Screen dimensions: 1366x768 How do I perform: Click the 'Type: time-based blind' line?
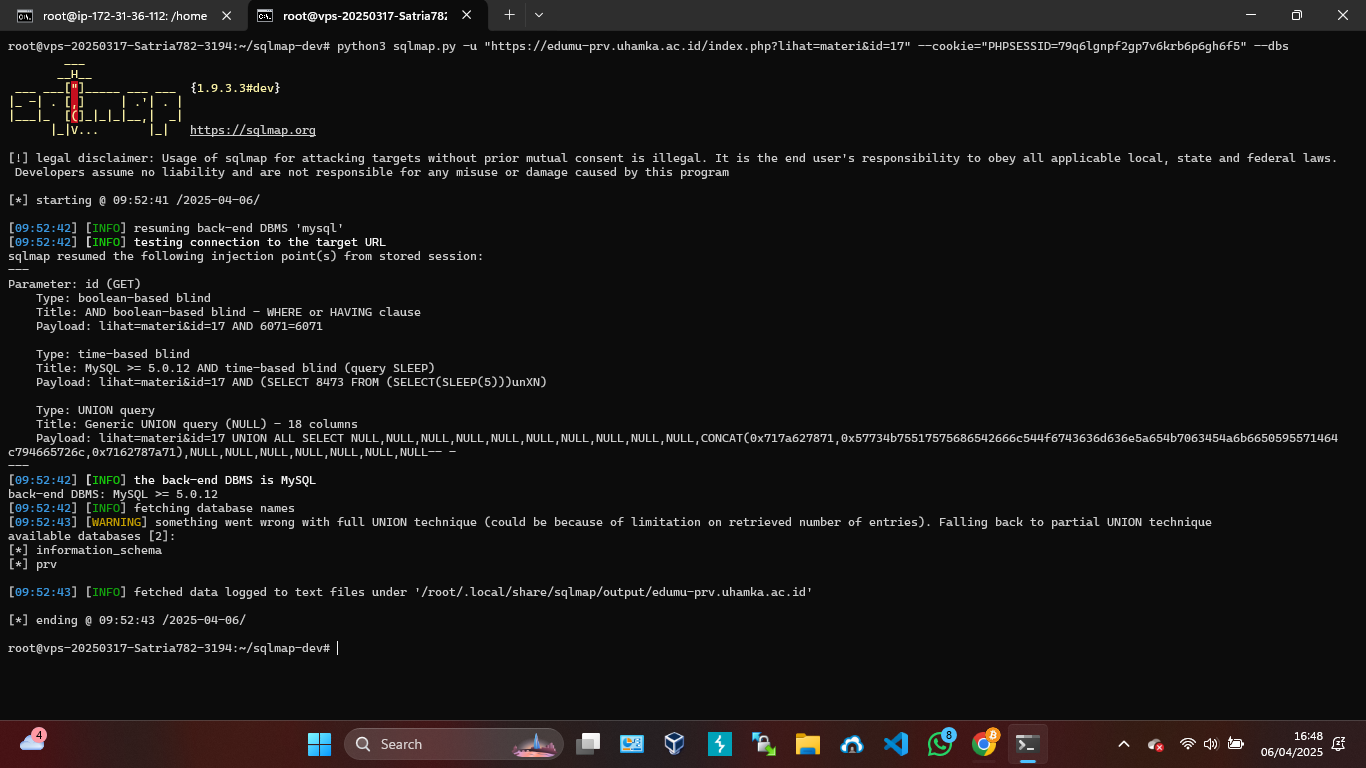pyautogui.click(x=113, y=354)
